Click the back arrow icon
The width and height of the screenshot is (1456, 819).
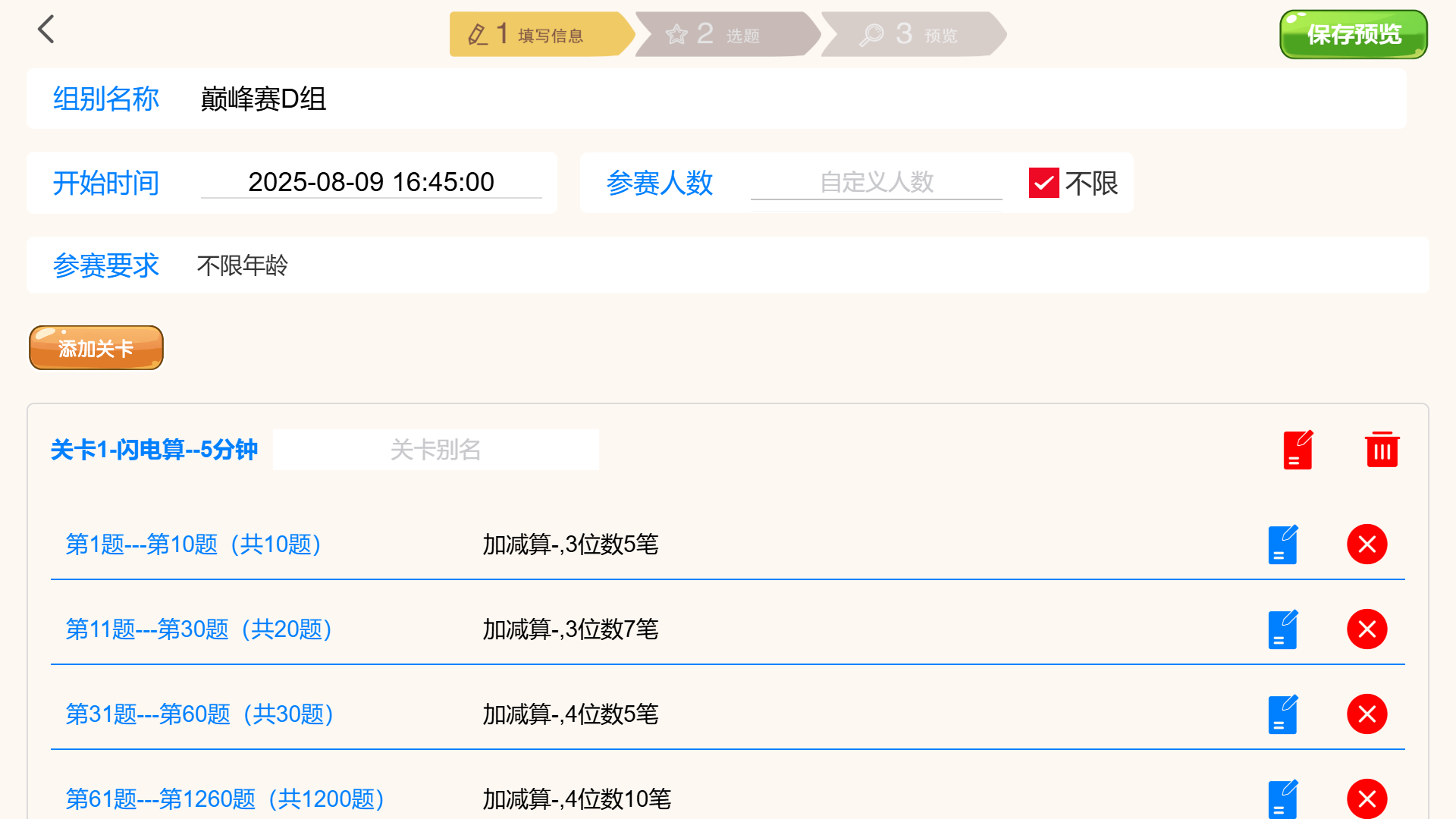click(x=46, y=30)
